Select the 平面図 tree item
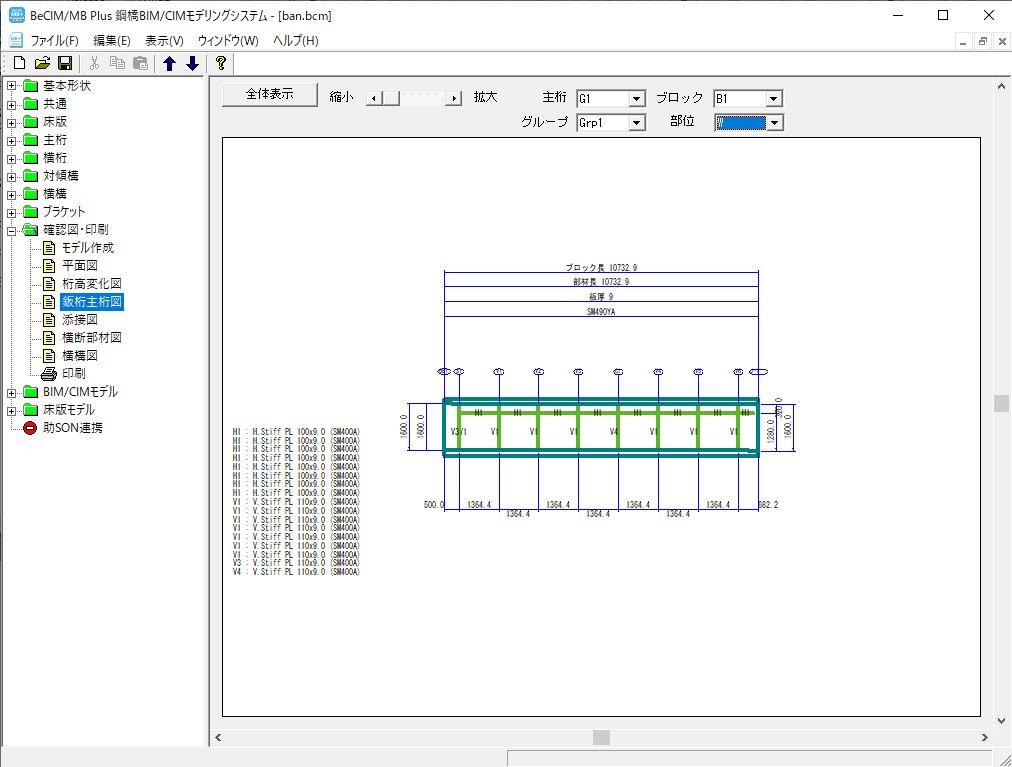This screenshot has width=1012, height=767. [x=79, y=265]
